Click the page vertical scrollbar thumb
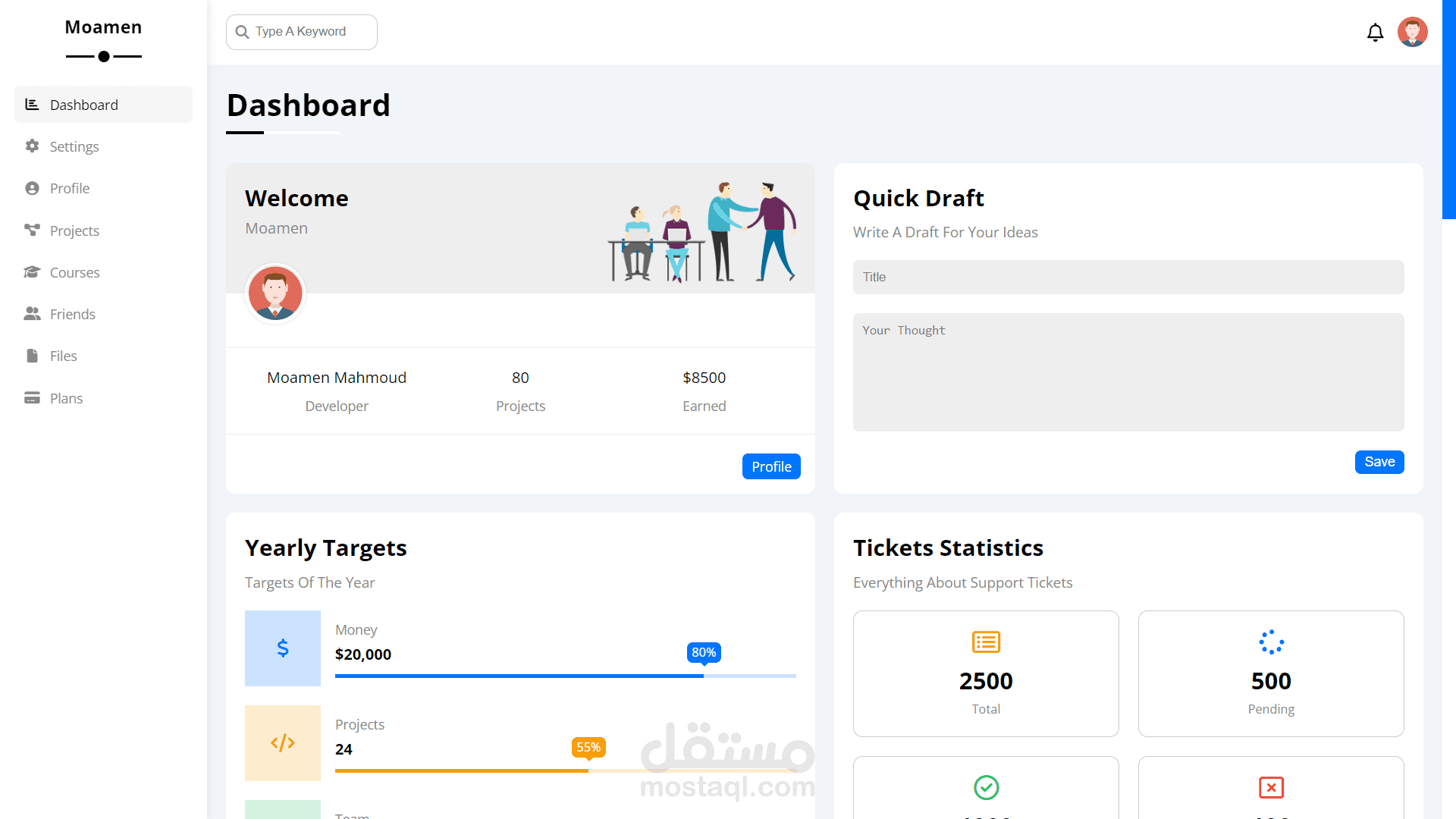Image resolution: width=1456 pixels, height=819 pixels. pos(1449,110)
